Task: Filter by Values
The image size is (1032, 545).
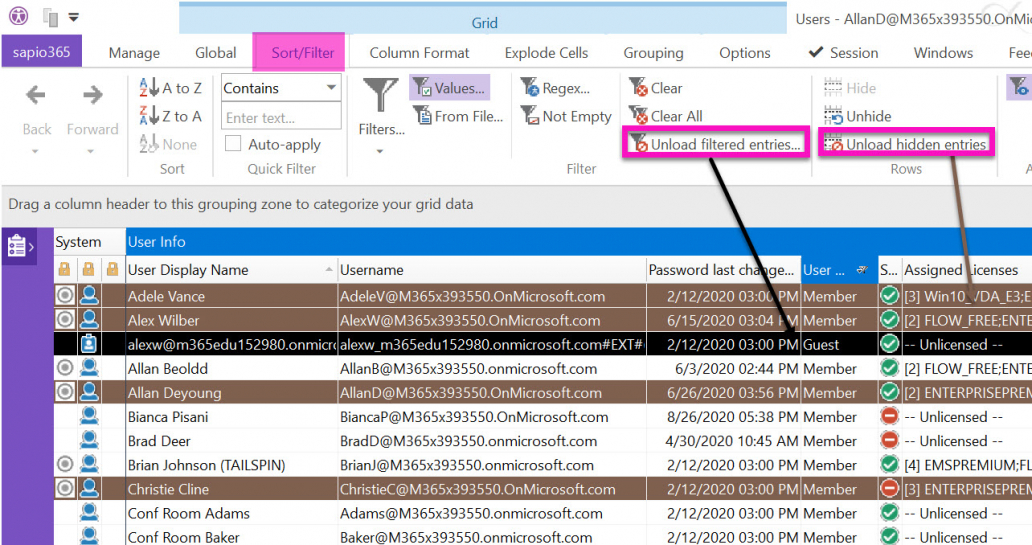Action: [450, 88]
